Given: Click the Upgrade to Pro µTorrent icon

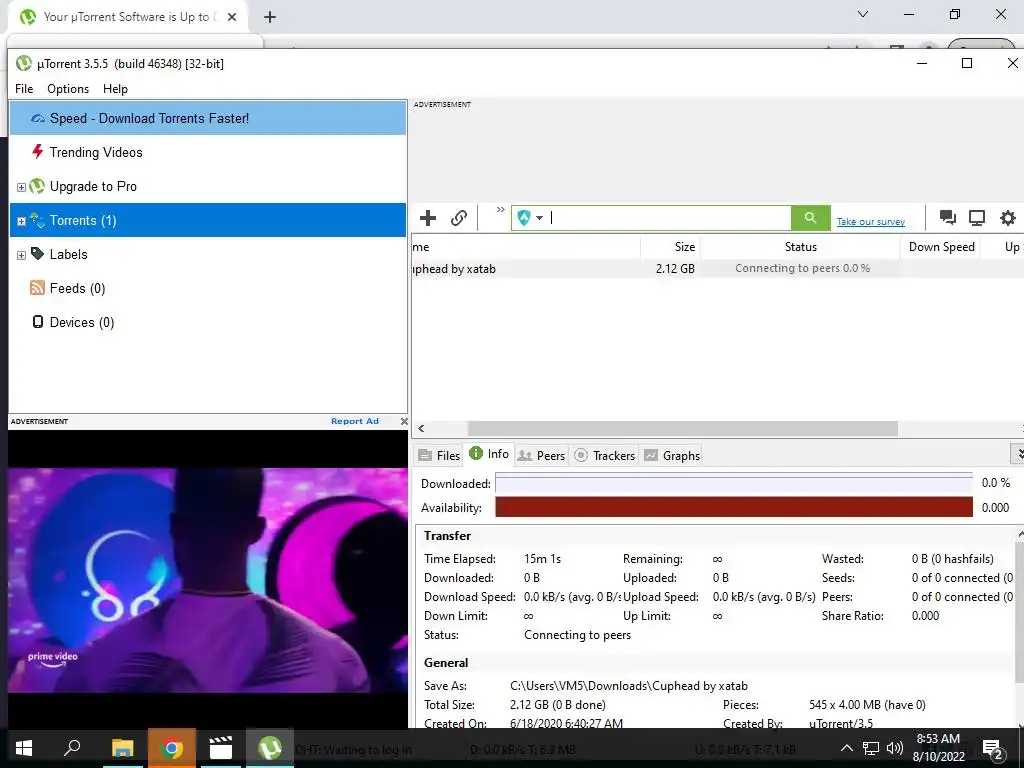Looking at the screenshot, I should tap(37, 186).
